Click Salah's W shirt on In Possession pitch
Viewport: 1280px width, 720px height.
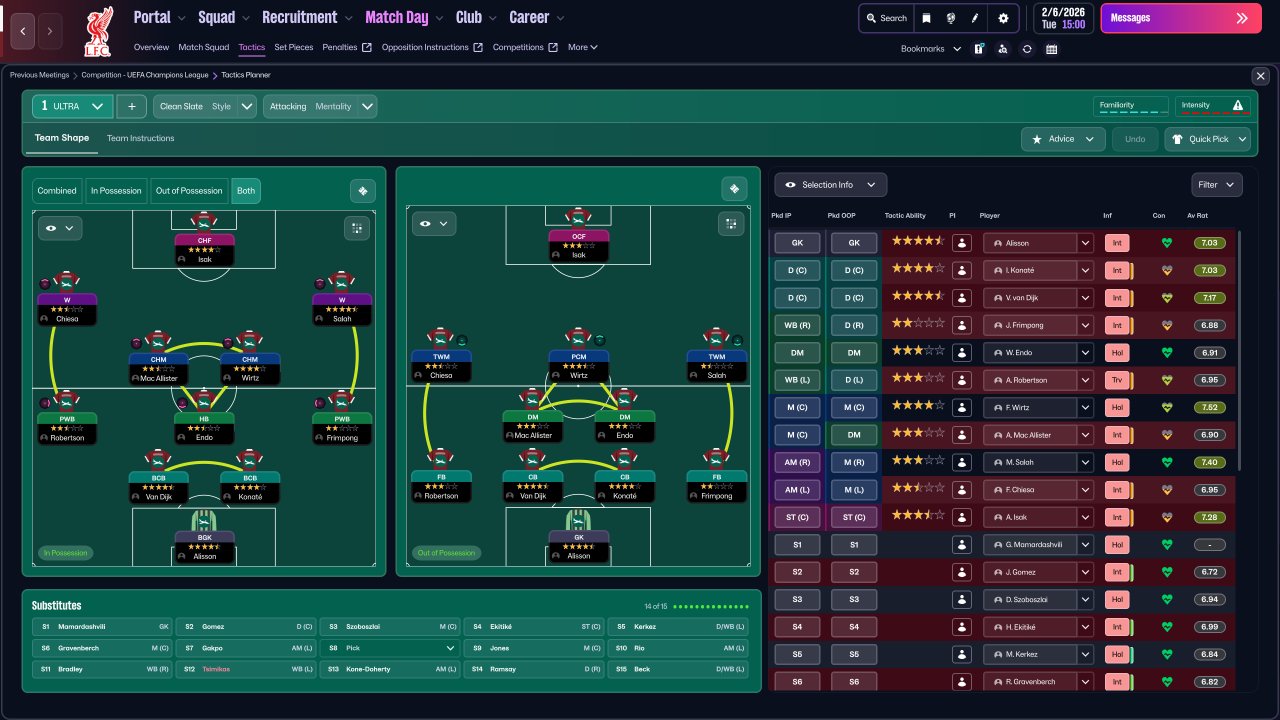point(342,281)
